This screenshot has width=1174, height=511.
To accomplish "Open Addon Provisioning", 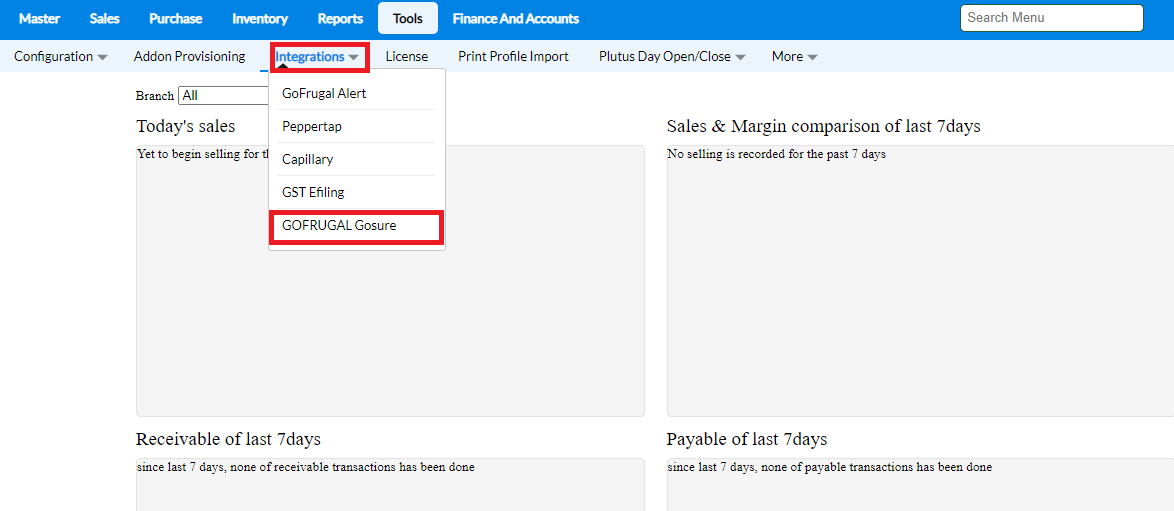I will pos(189,57).
